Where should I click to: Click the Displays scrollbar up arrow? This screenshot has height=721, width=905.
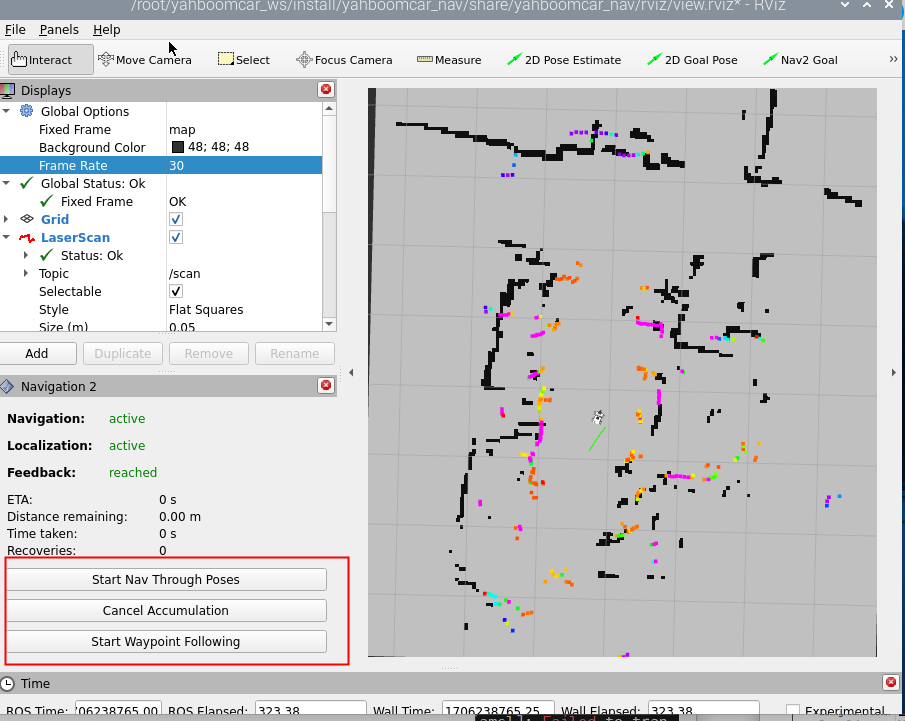coord(329,109)
